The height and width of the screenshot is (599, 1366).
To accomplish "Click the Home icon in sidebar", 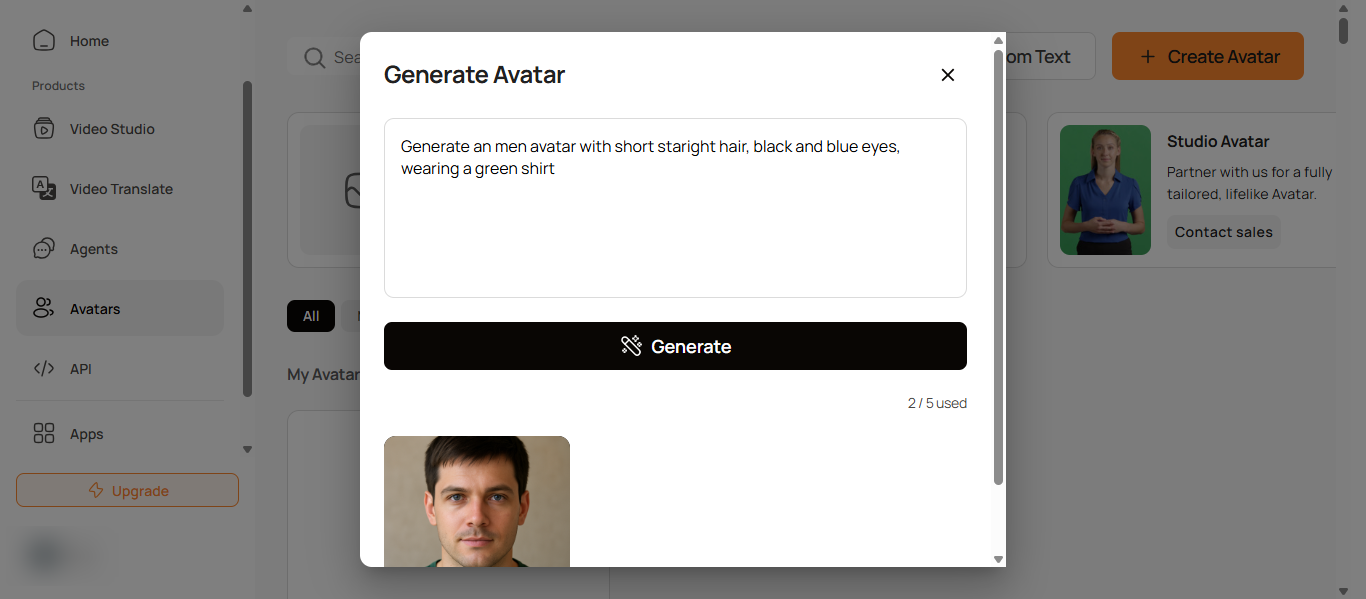I will (44, 41).
